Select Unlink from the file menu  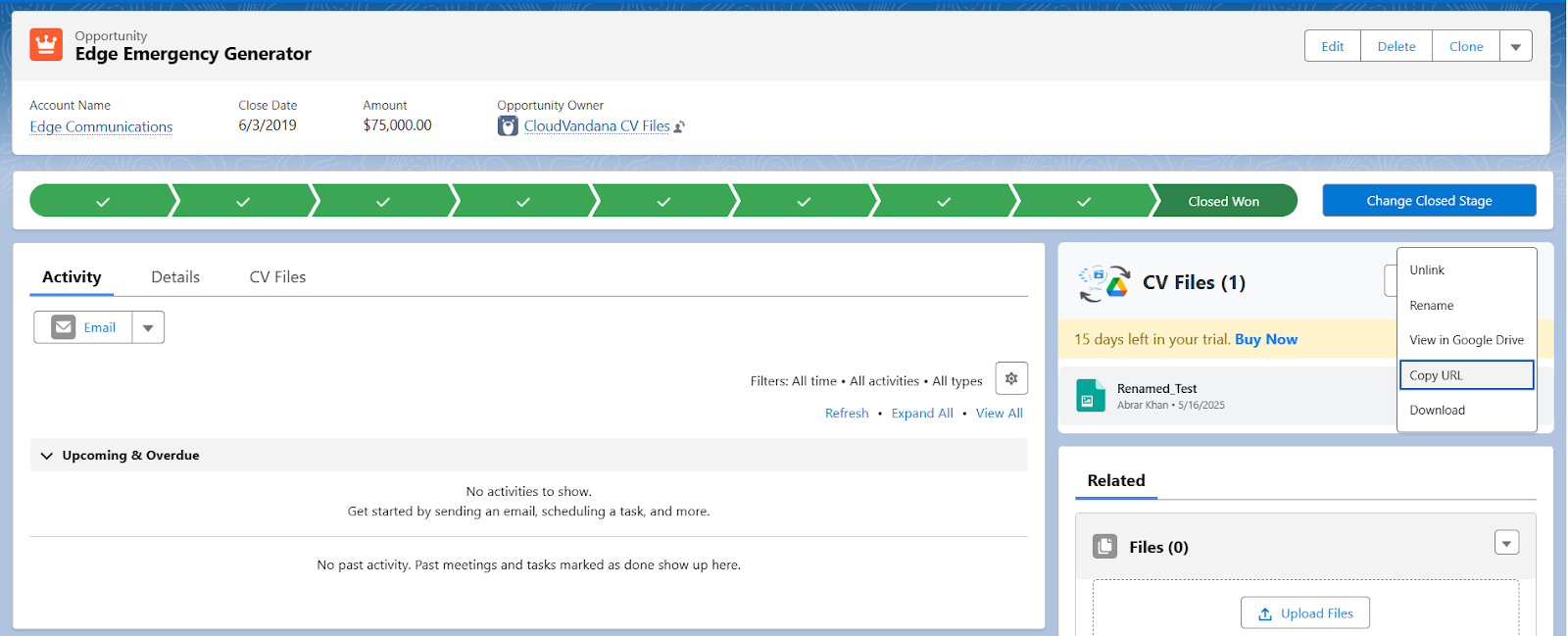(1466, 270)
